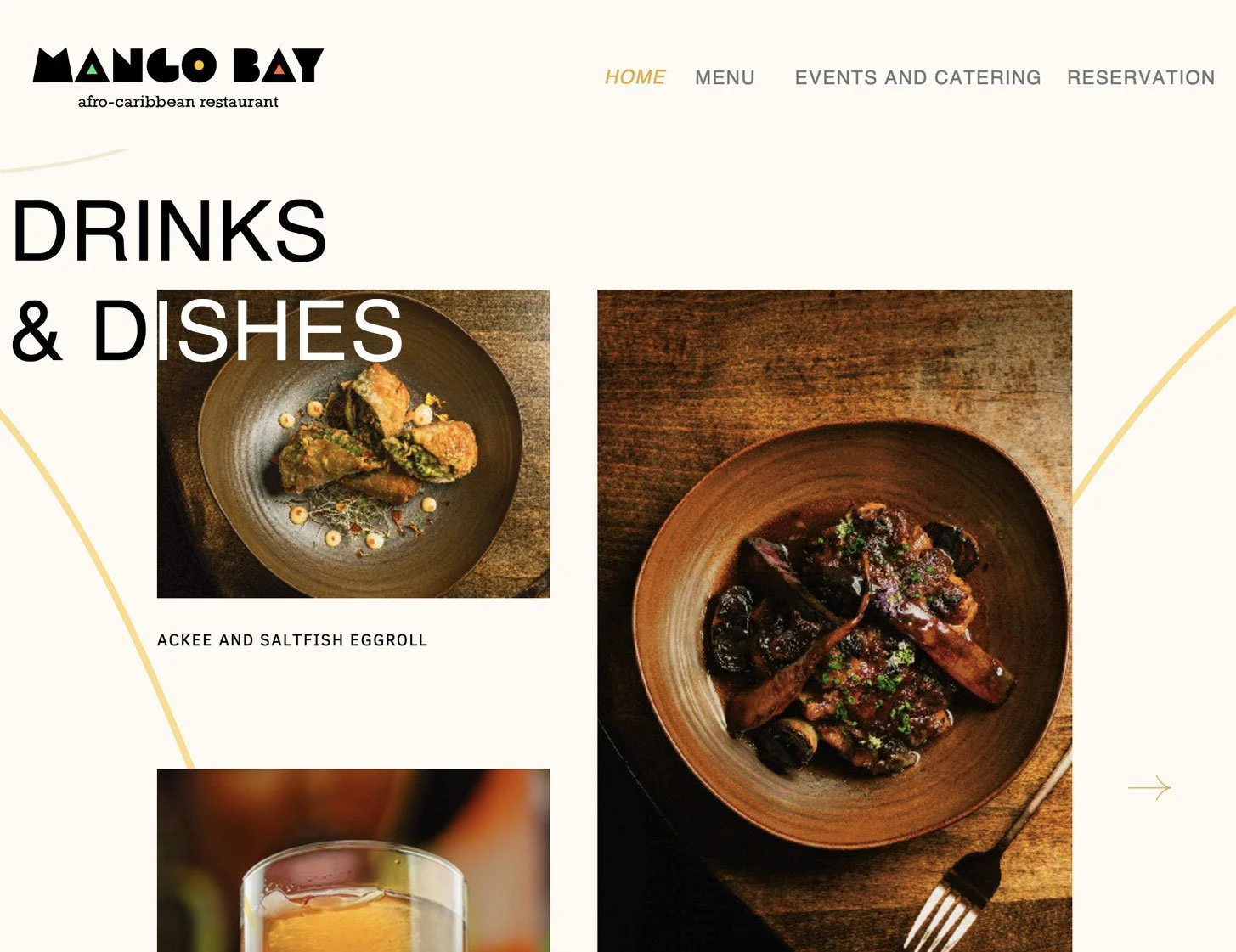This screenshot has height=952, width=1236.
Task: Go to Events and Catering page
Action: [917, 77]
